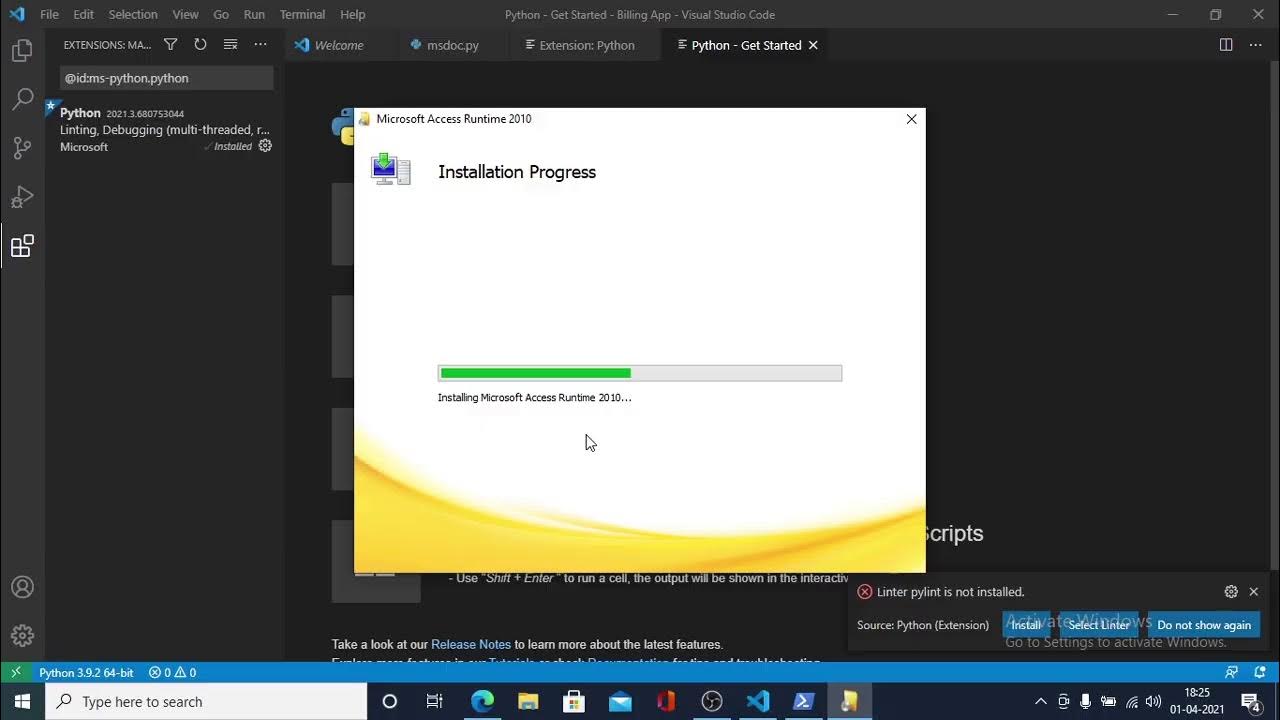This screenshot has width=1280, height=720.
Task: Click Install in the linter notification
Action: 1026,625
